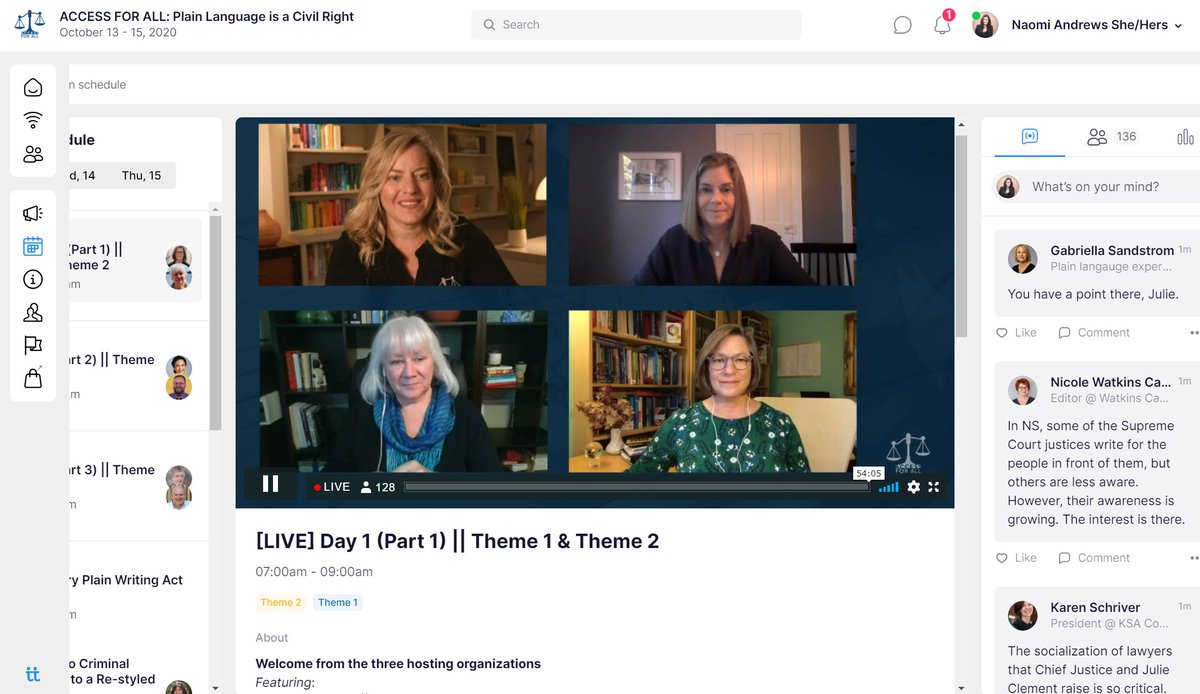Toggle fullscreen on the video player
This screenshot has width=1200, height=694.
point(934,486)
